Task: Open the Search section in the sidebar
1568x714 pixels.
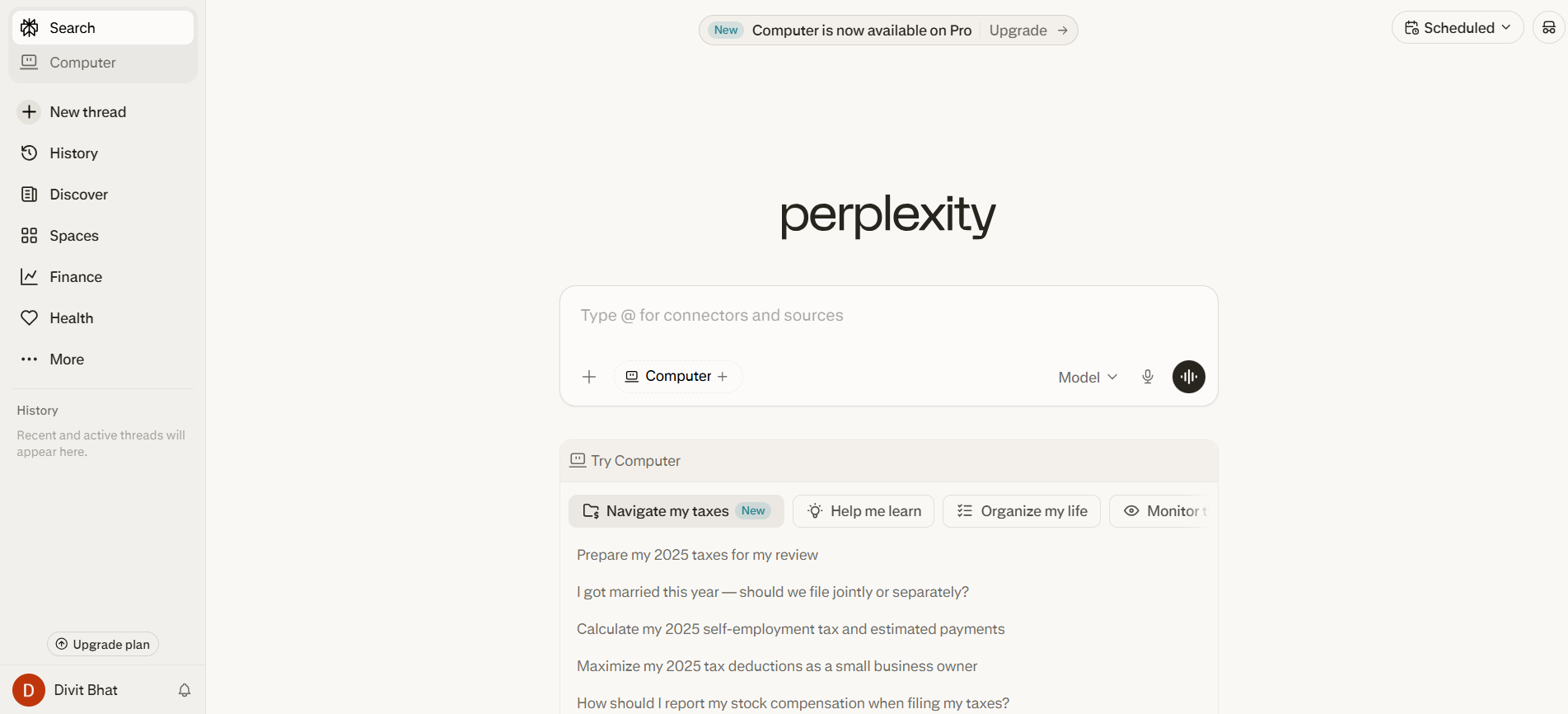Action: click(73, 27)
